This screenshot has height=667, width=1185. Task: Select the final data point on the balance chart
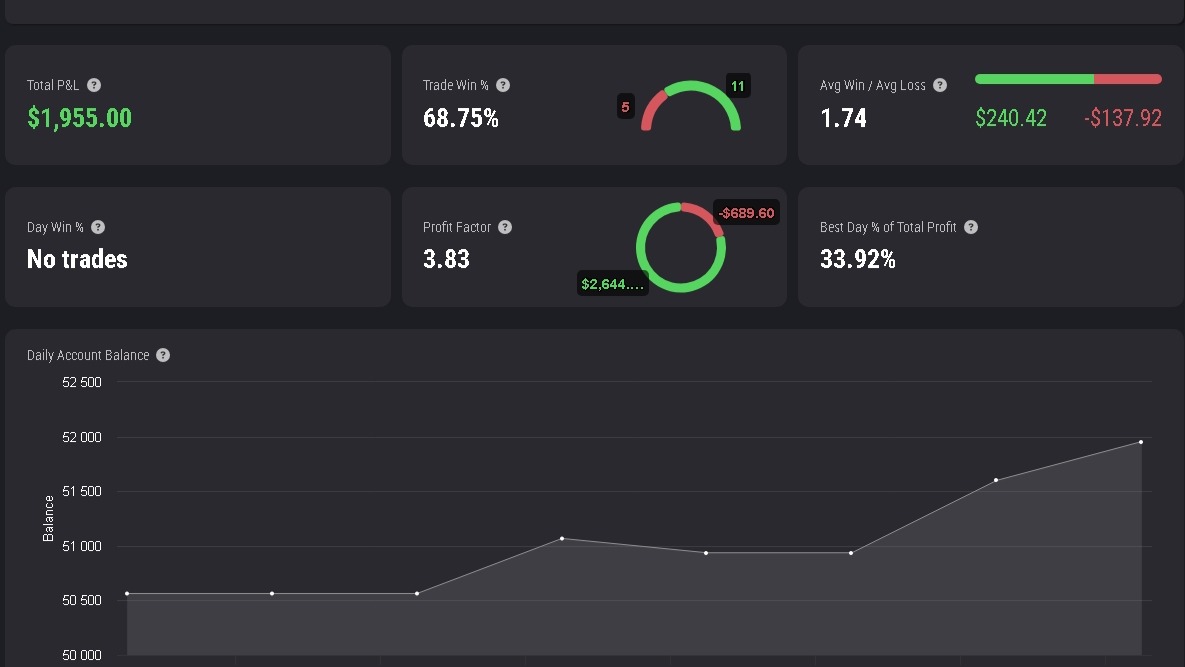tap(1140, 442)
